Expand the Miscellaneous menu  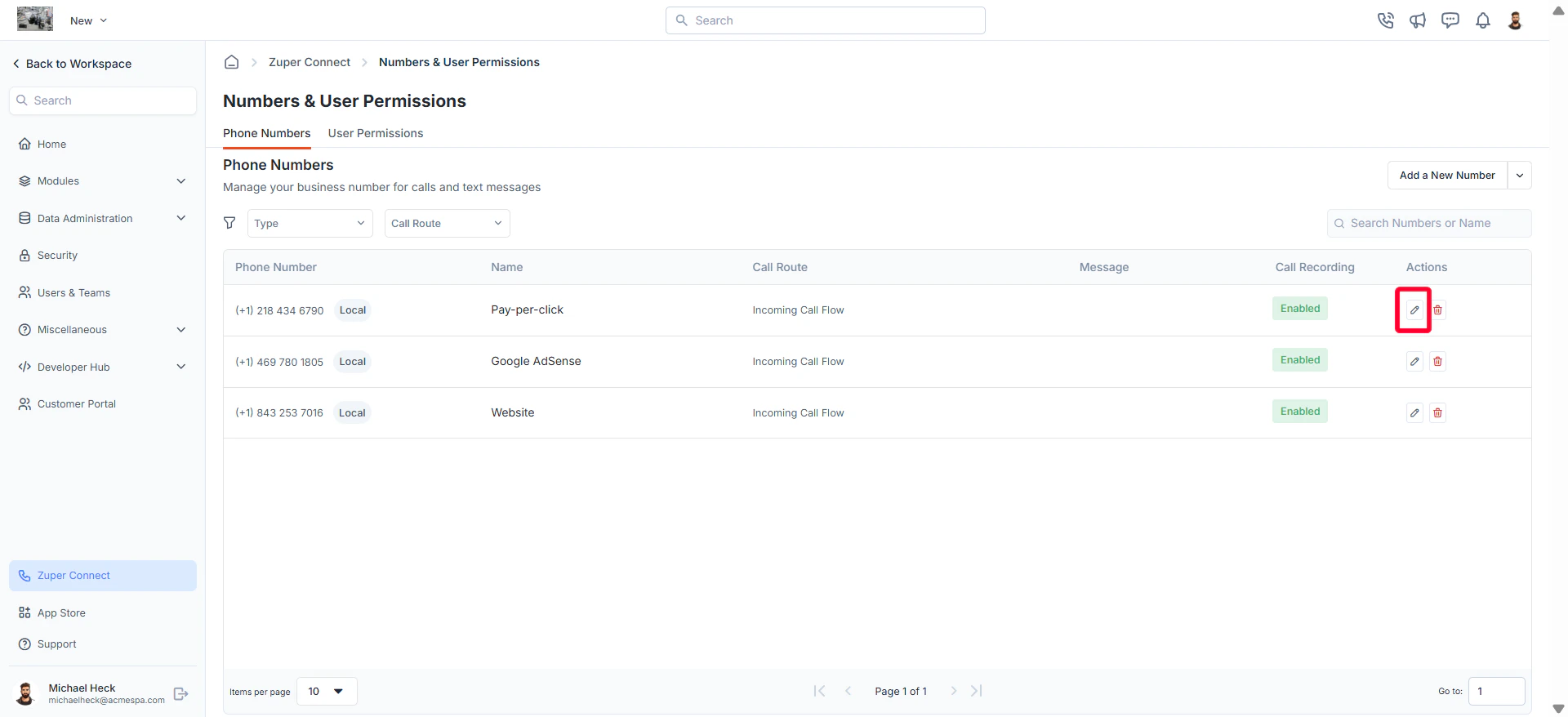coord(103,330)
